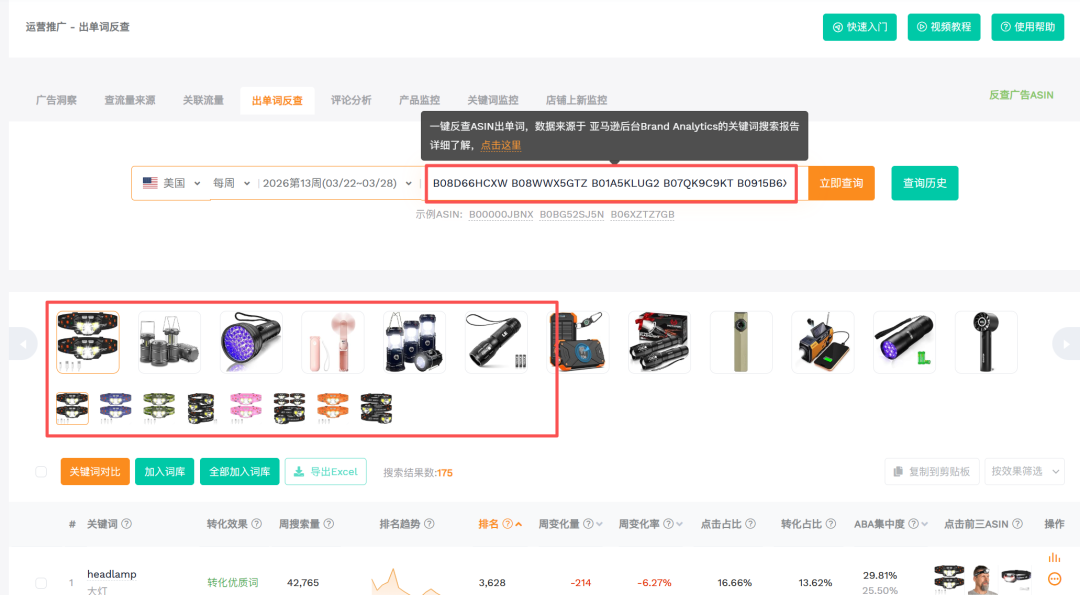Click the 加入词库 button

tap(165, 472)
